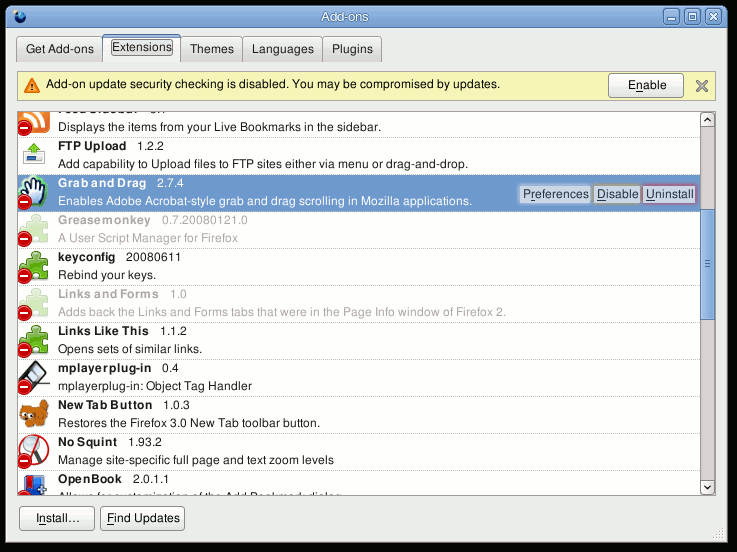Click 'Opens sets of similar links.' description

[x=130, y=349]
